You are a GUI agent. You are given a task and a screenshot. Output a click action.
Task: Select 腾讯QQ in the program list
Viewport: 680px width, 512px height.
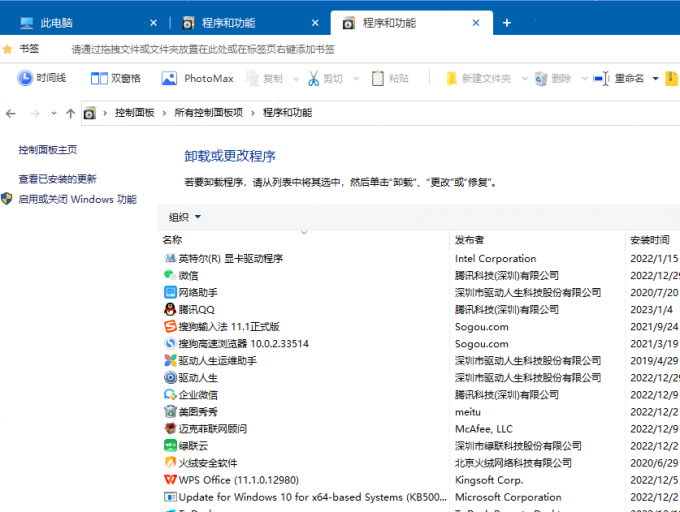click(x=196, y=309)
